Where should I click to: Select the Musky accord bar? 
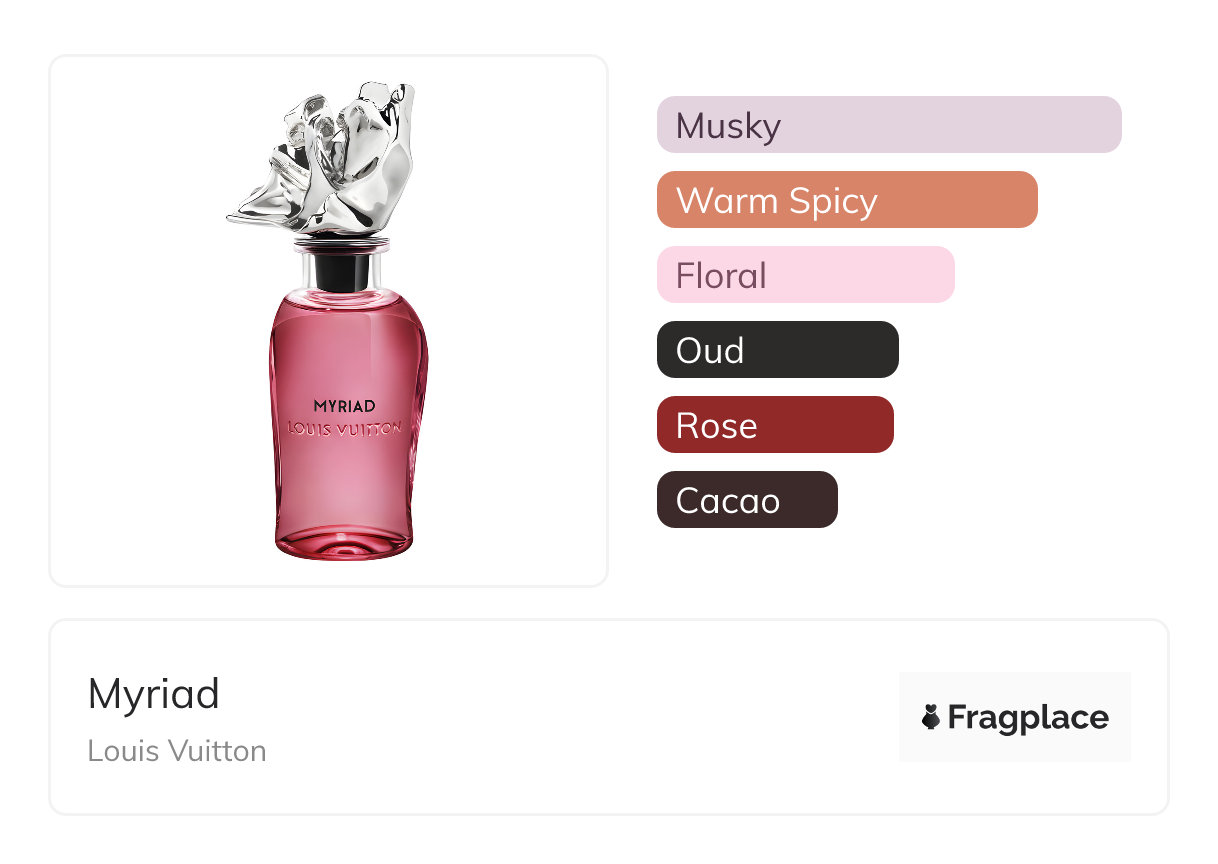click(889, 125)
